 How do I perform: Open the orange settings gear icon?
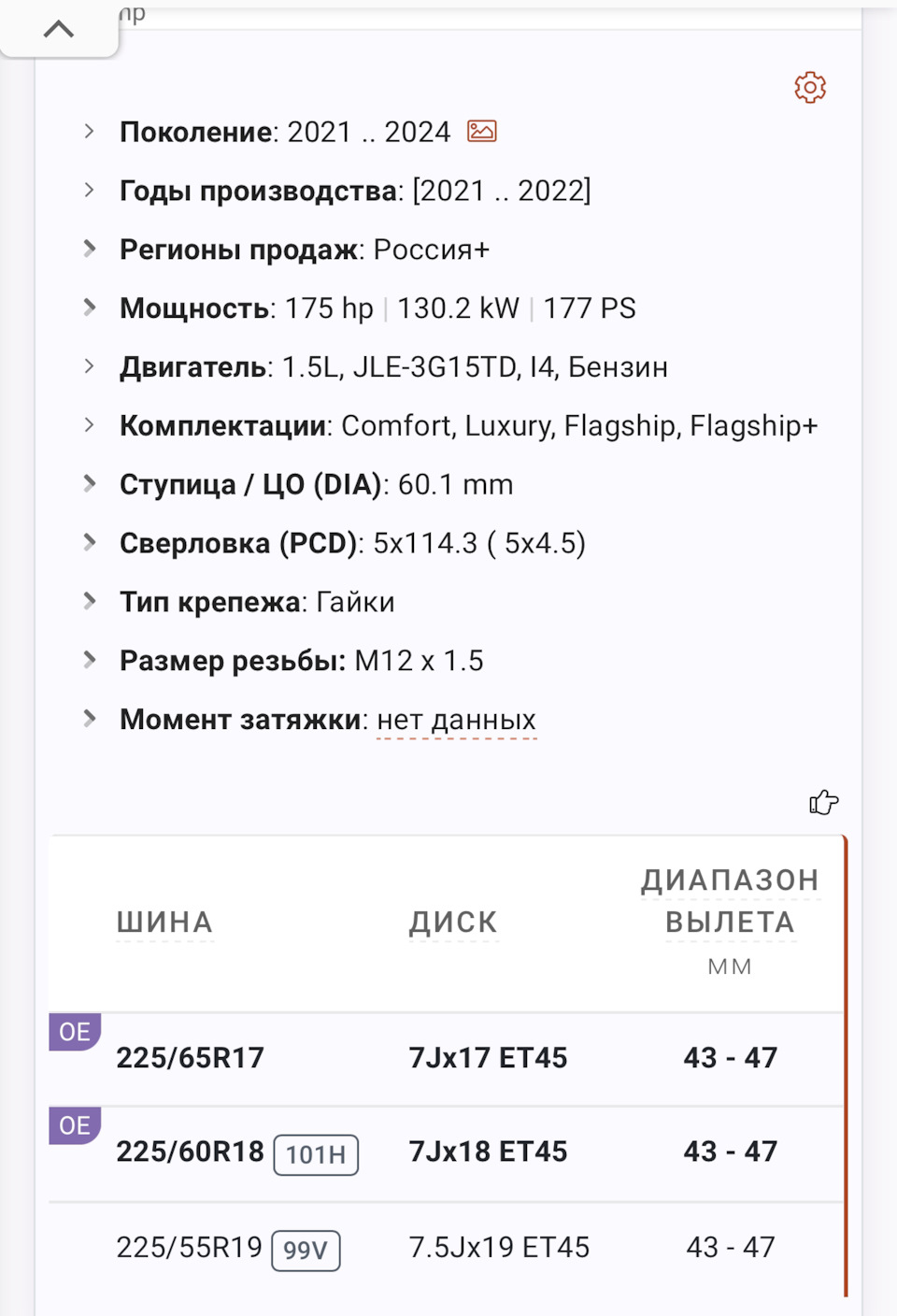(810, 88)
